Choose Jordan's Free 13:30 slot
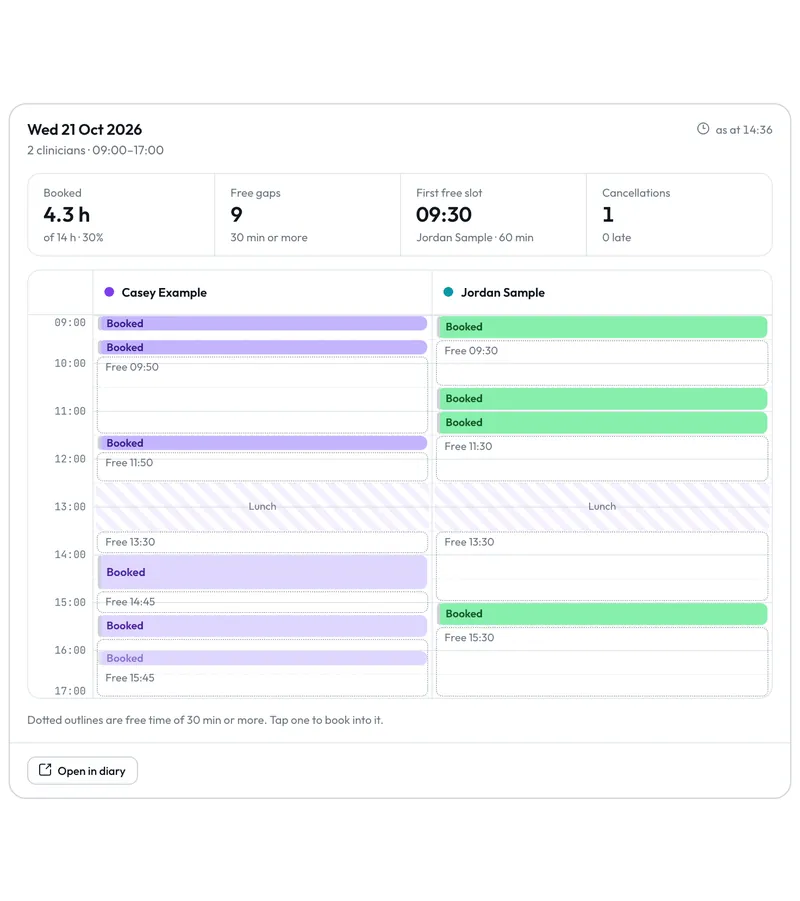This screenshot has width=800, height=901. click(x=602, y=566)
